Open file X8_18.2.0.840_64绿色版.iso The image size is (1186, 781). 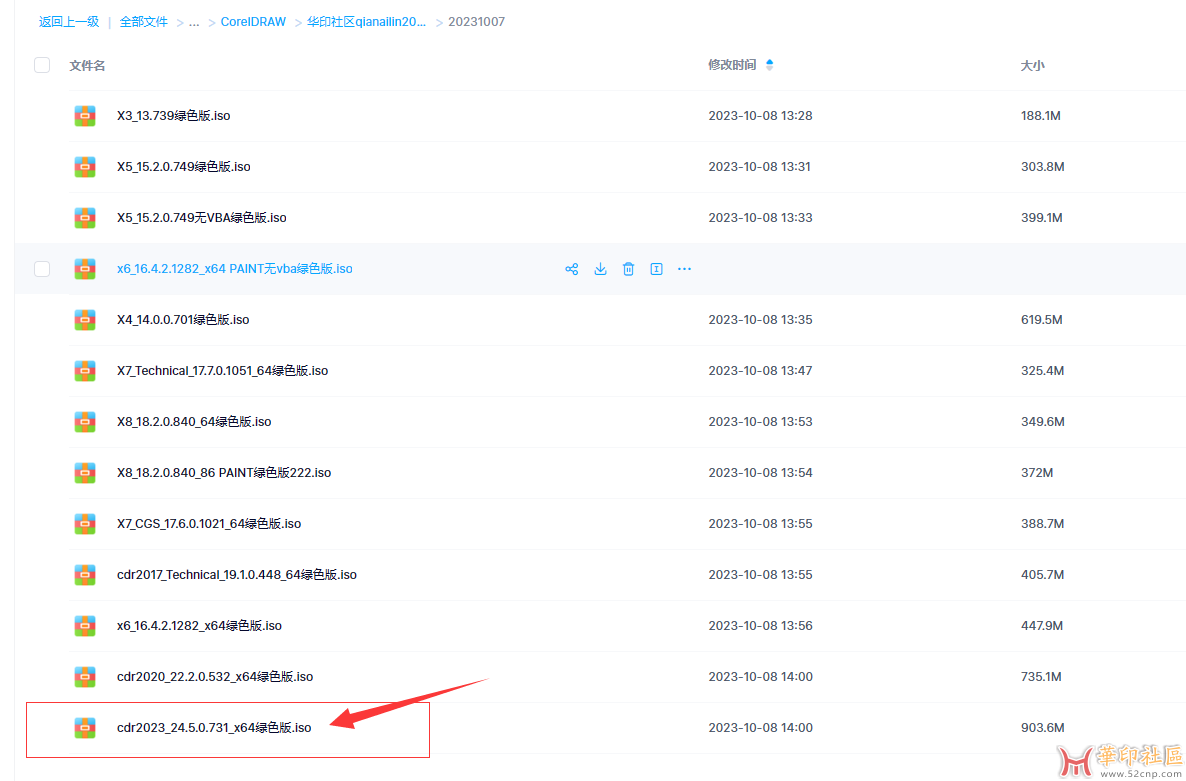pos(194,422)
